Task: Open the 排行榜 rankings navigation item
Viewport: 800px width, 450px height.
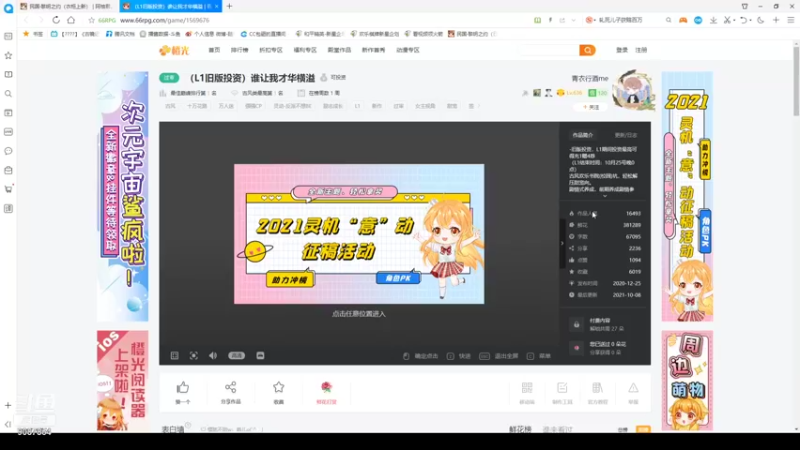Action: (239, 50)
